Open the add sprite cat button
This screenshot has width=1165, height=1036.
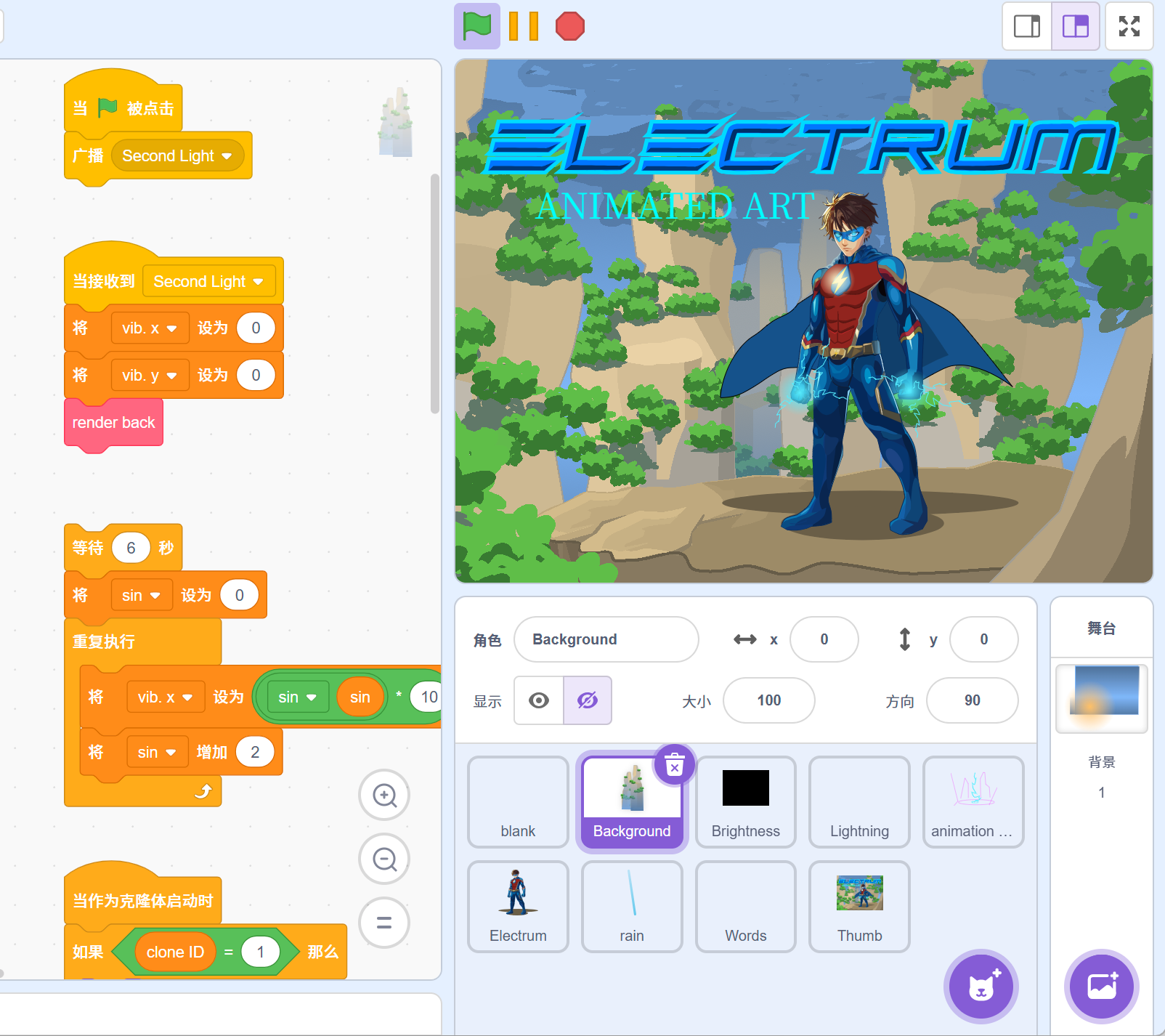click(x=981, y=987)
